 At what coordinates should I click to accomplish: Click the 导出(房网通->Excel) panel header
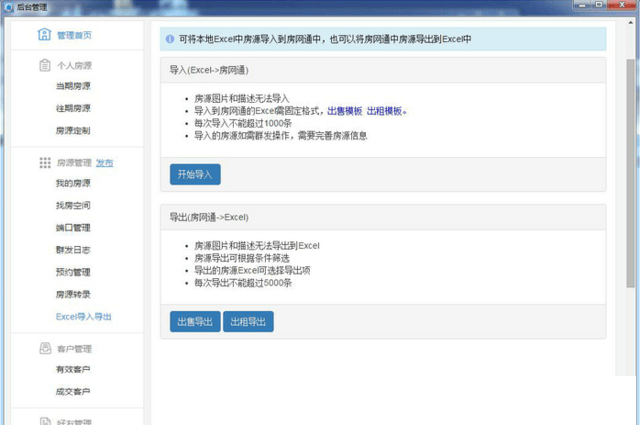click(383, 217)
